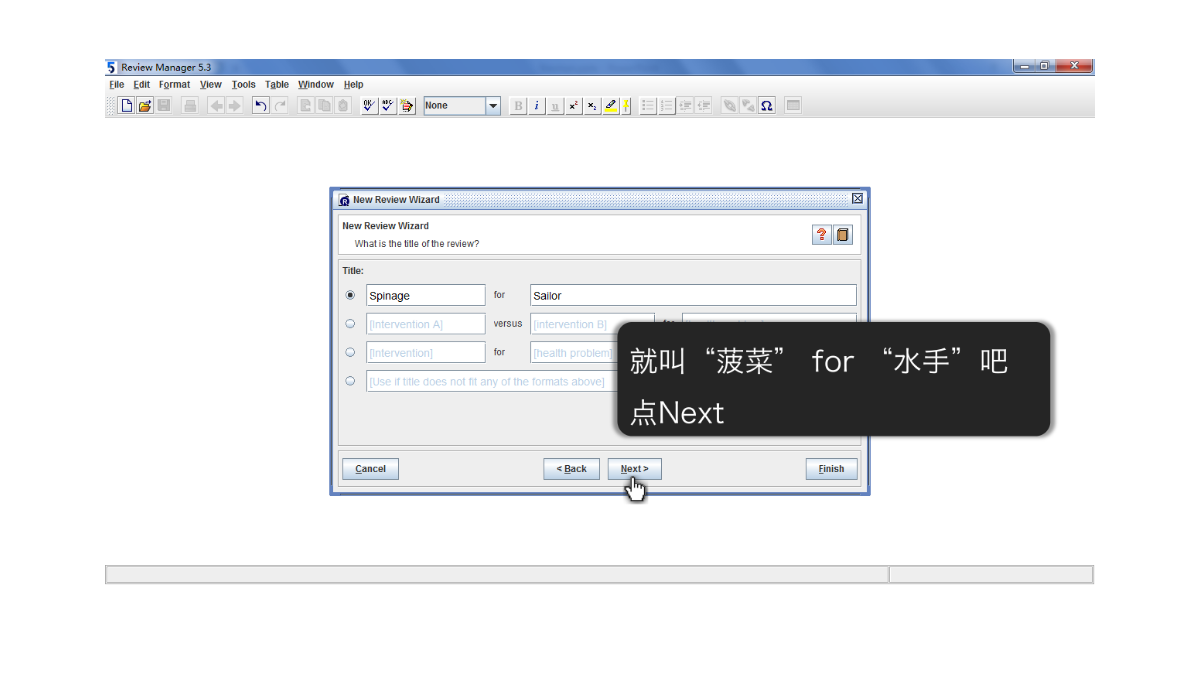Click the Subscript formatting icon
This screenshot has width=1200, height=675.
click(592, 105)
